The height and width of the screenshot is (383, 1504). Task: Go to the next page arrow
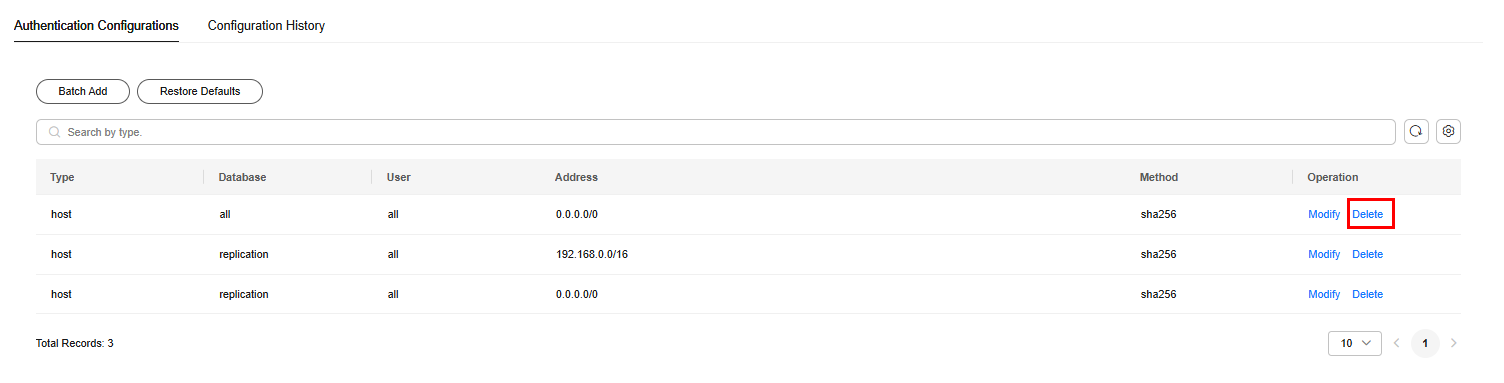tap(1454, 343)
